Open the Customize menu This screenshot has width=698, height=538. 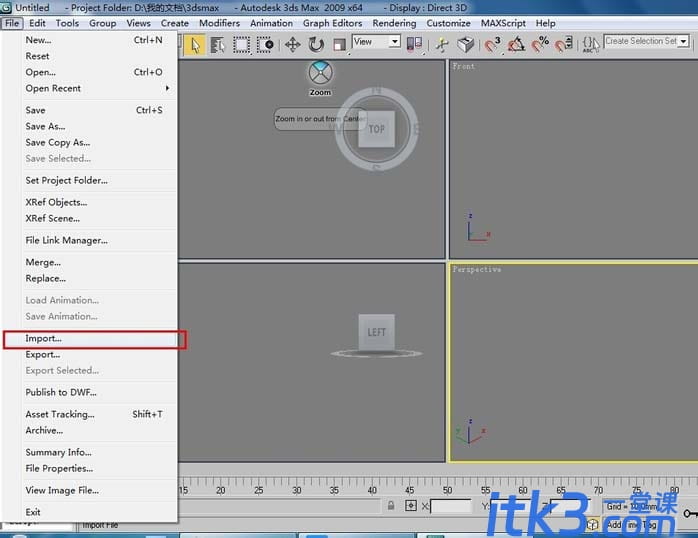pyautogui.click(x=448, y=23)
